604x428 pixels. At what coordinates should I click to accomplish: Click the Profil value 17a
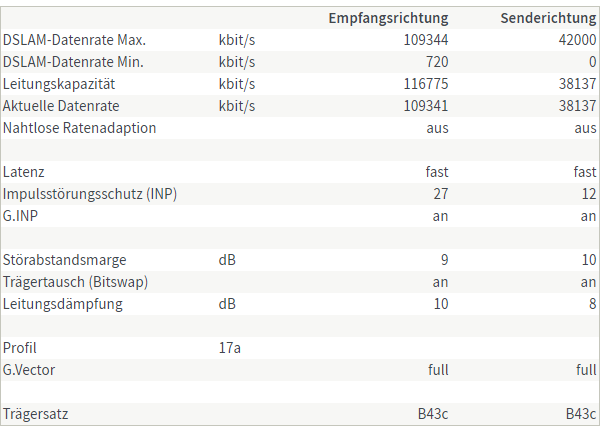[x=230, y=348]
